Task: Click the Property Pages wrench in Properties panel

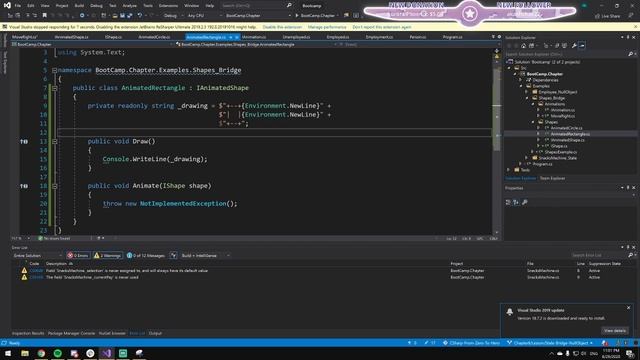Action: pyautogui.click(x=524, y=202)
